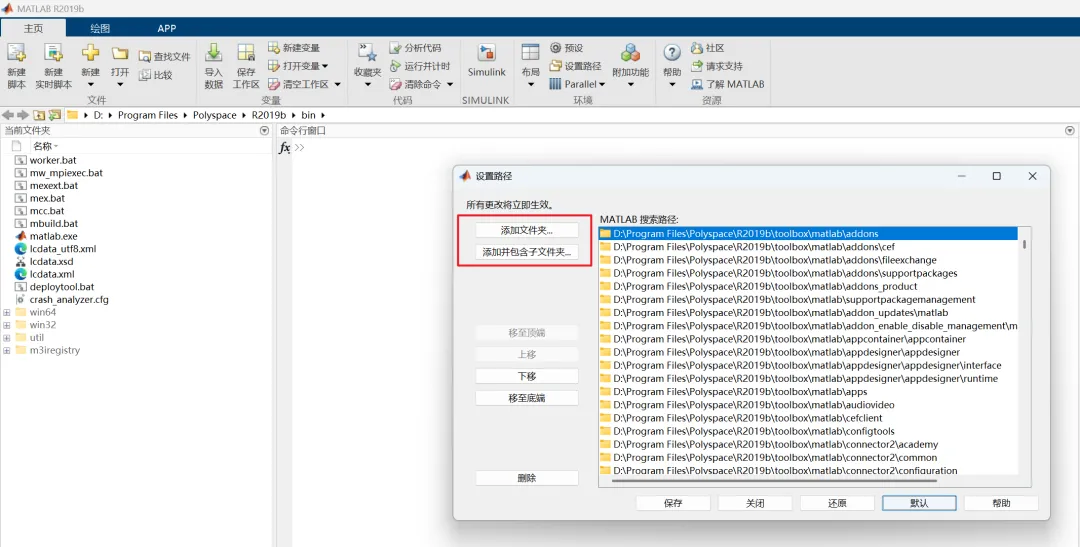Switch to the 绘图 tab

pos(100,28)
